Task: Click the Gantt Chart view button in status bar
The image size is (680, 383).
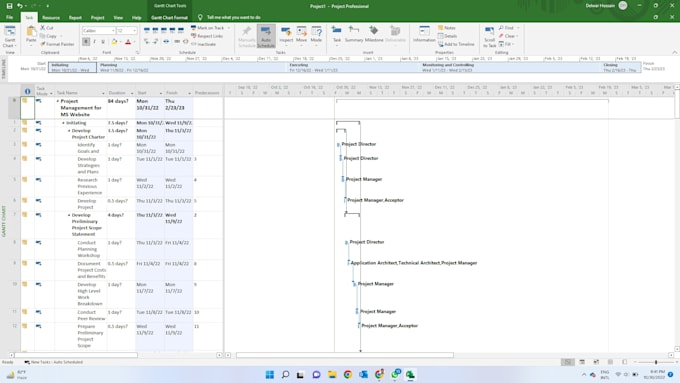Action: point(567,362)
